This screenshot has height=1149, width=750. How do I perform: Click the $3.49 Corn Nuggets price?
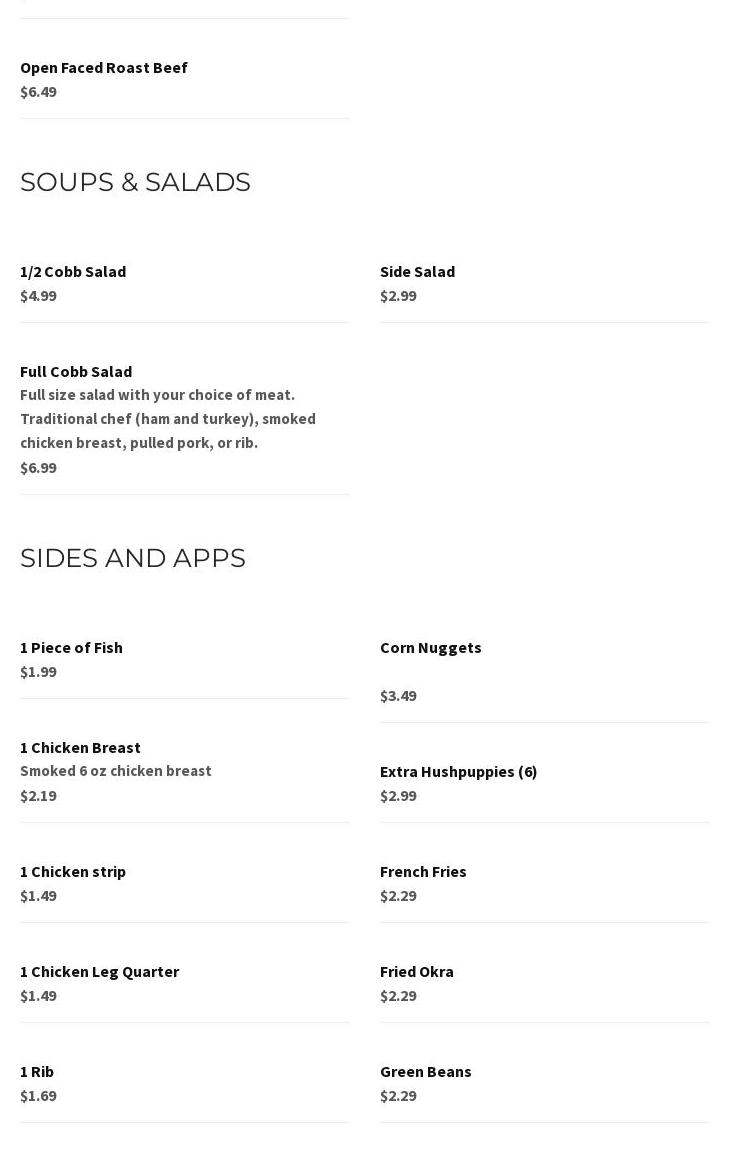(x=398, y=696)
